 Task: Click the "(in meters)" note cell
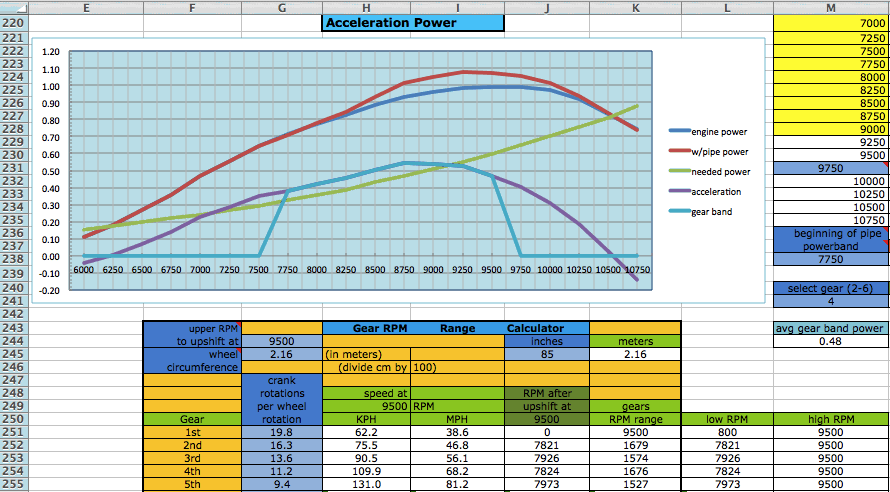point(366,354)
